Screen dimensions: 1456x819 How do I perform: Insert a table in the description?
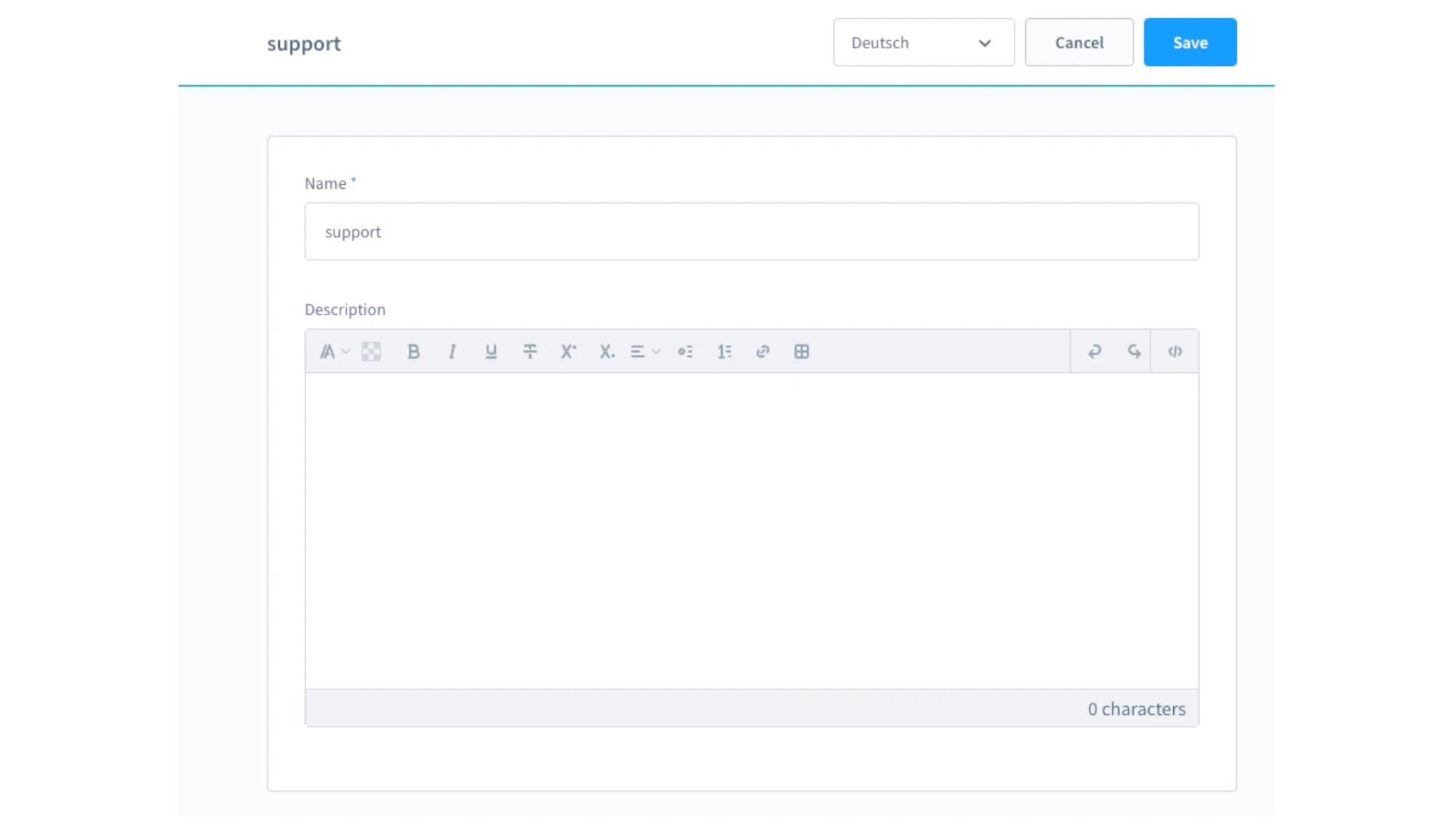click(802, 351)
